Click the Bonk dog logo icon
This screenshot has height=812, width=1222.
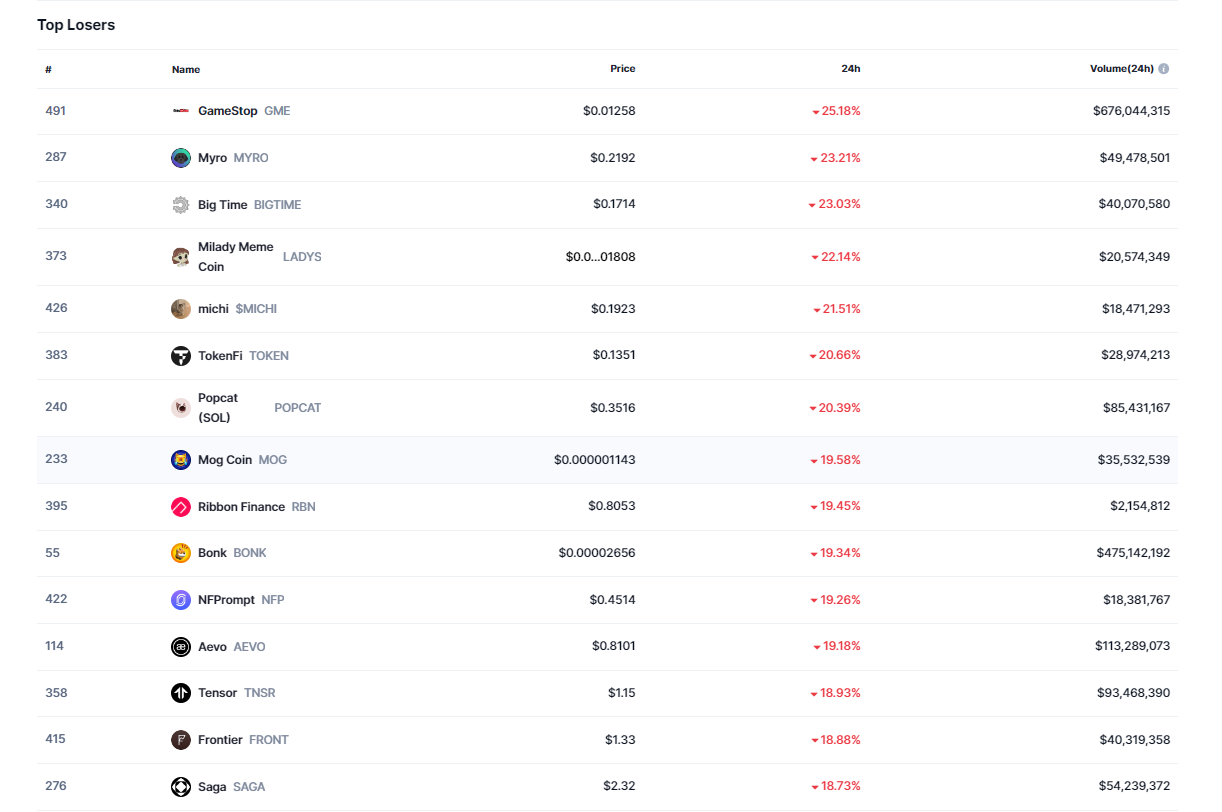pos(180,553)
